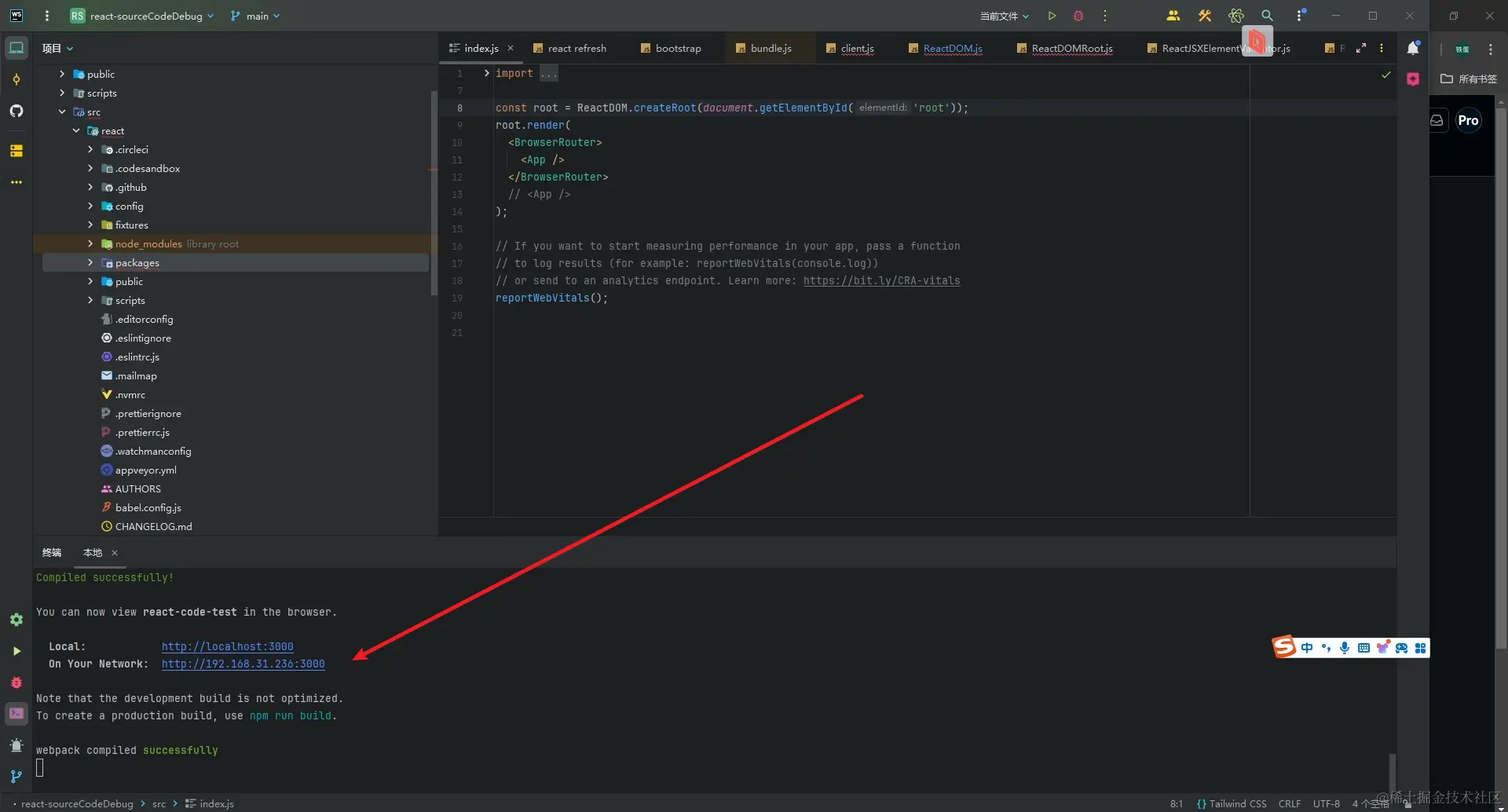Open the 192.168.31.236:3000 network link

point(243,664)
